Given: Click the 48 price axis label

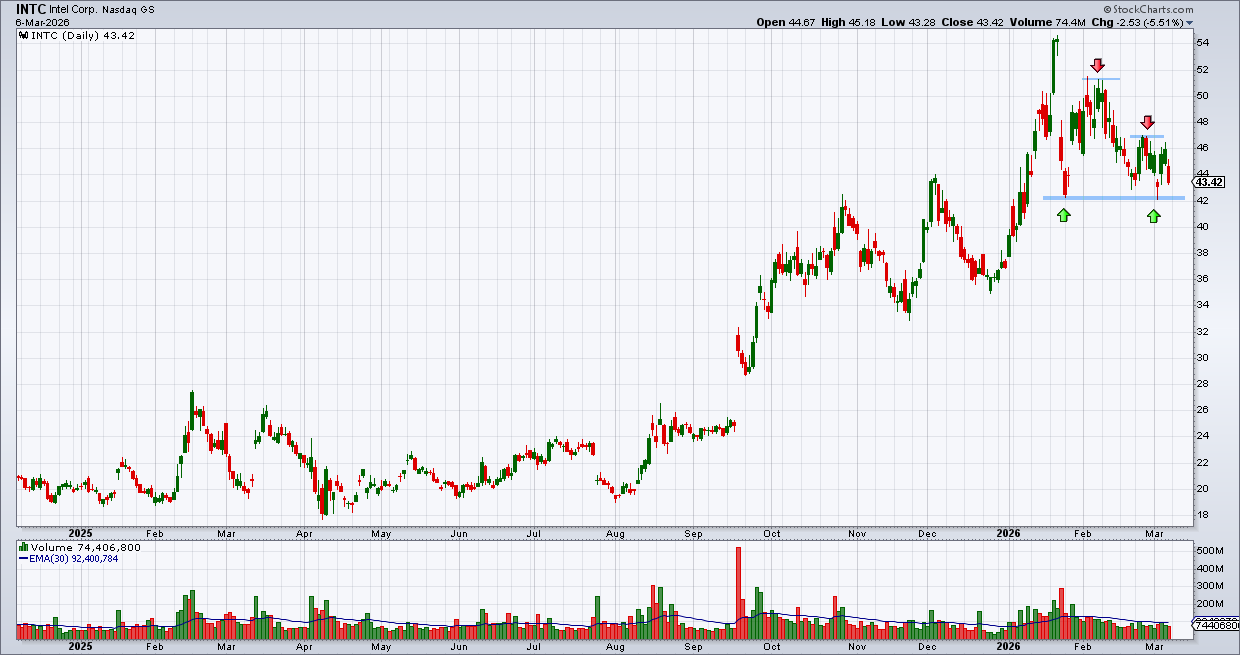Looking at the screenshot, I should 1204,122.
